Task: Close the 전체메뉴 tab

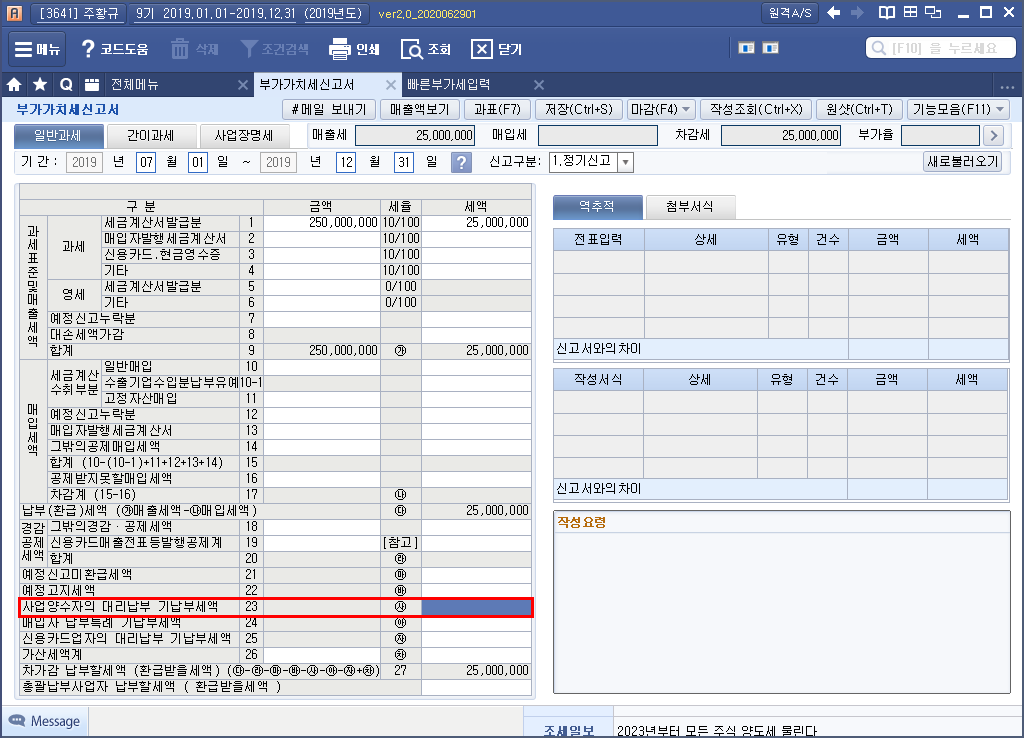Action: [242, 85]
